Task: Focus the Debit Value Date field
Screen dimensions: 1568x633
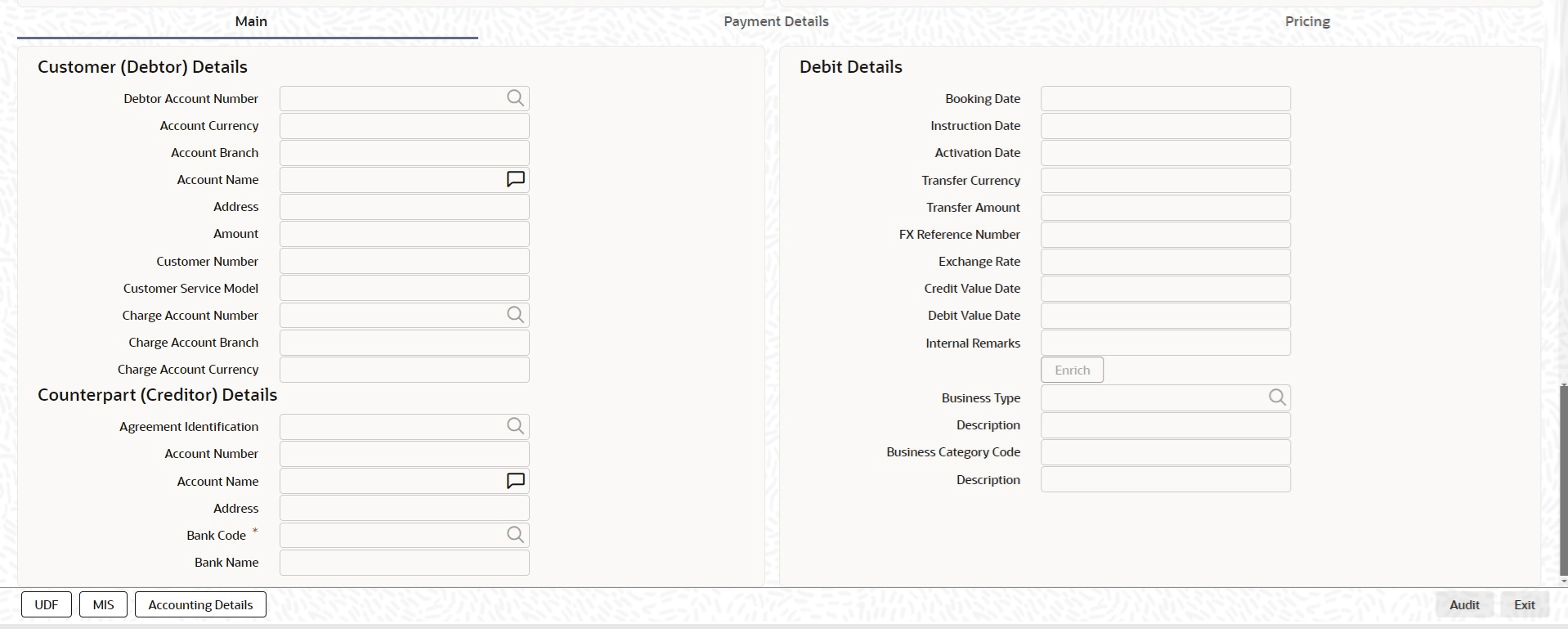Action: coord(1166,315)
